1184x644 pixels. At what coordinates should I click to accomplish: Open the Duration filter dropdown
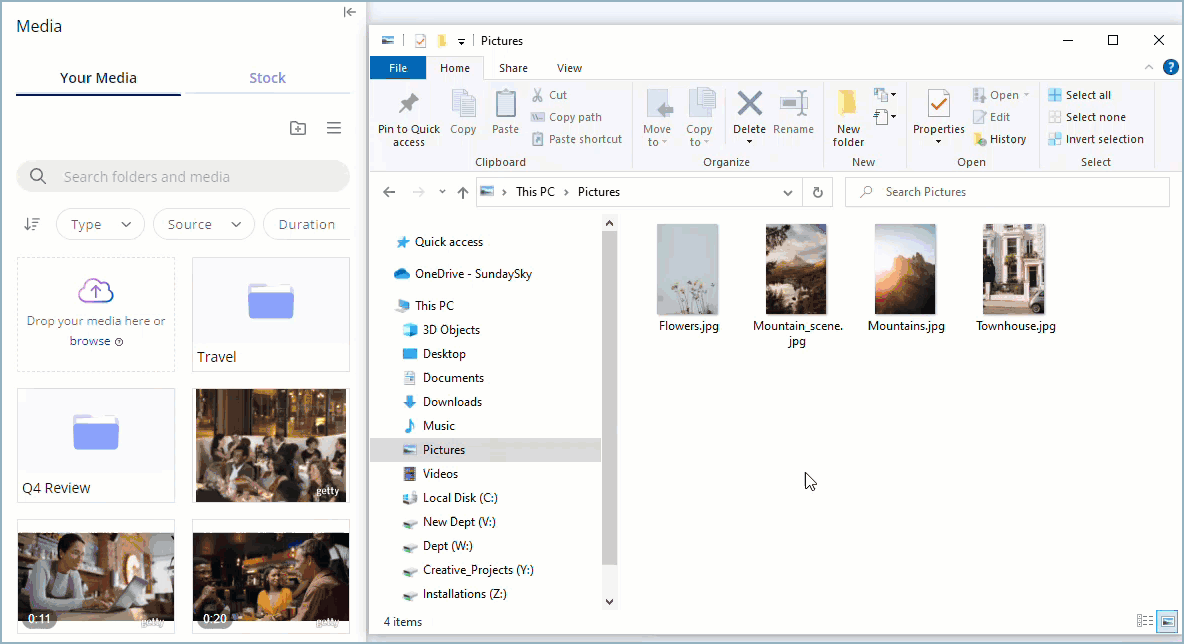coord(307,224)
